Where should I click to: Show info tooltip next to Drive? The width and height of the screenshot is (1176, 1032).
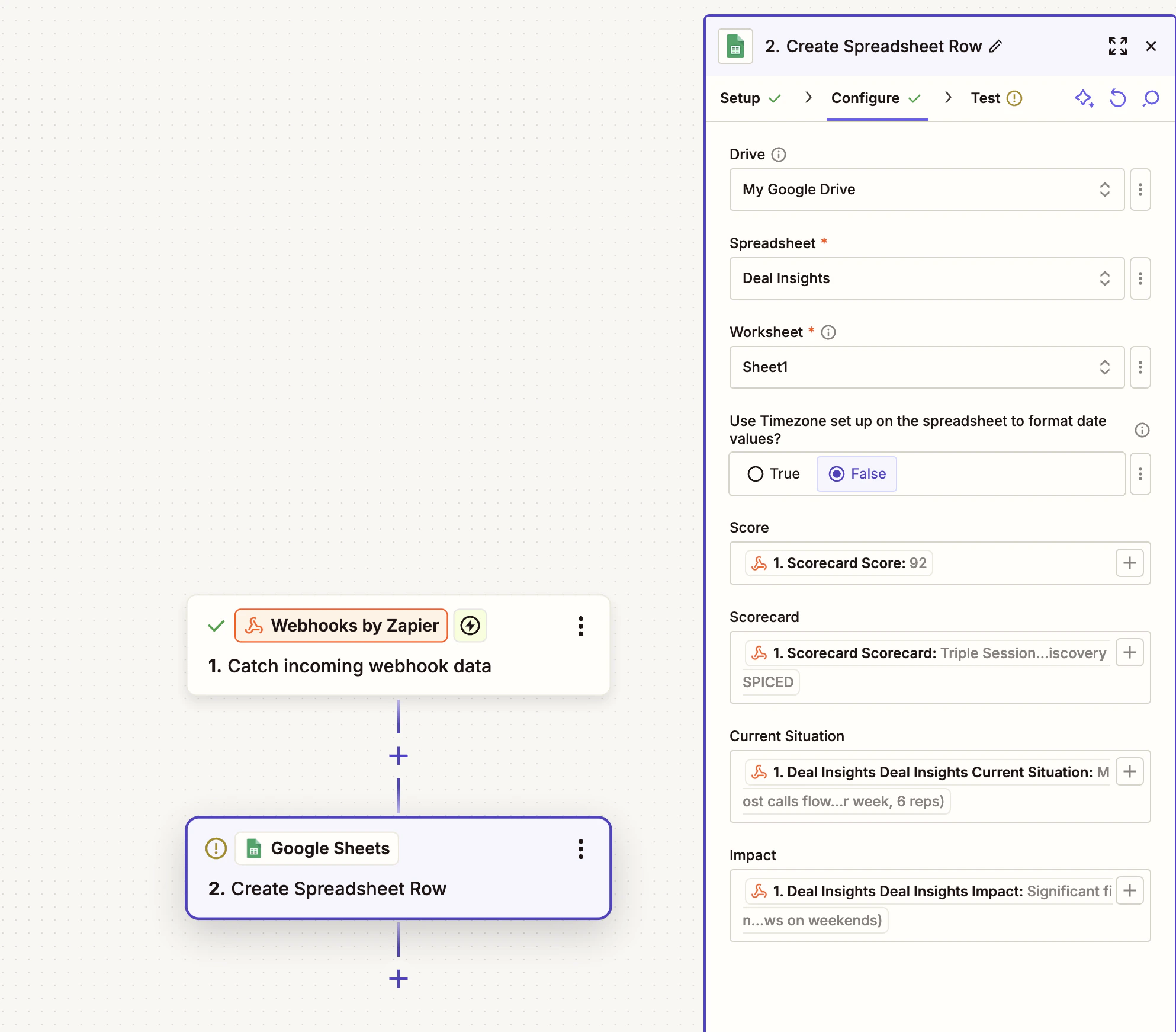pyautogui.click(x=778, y=155)
